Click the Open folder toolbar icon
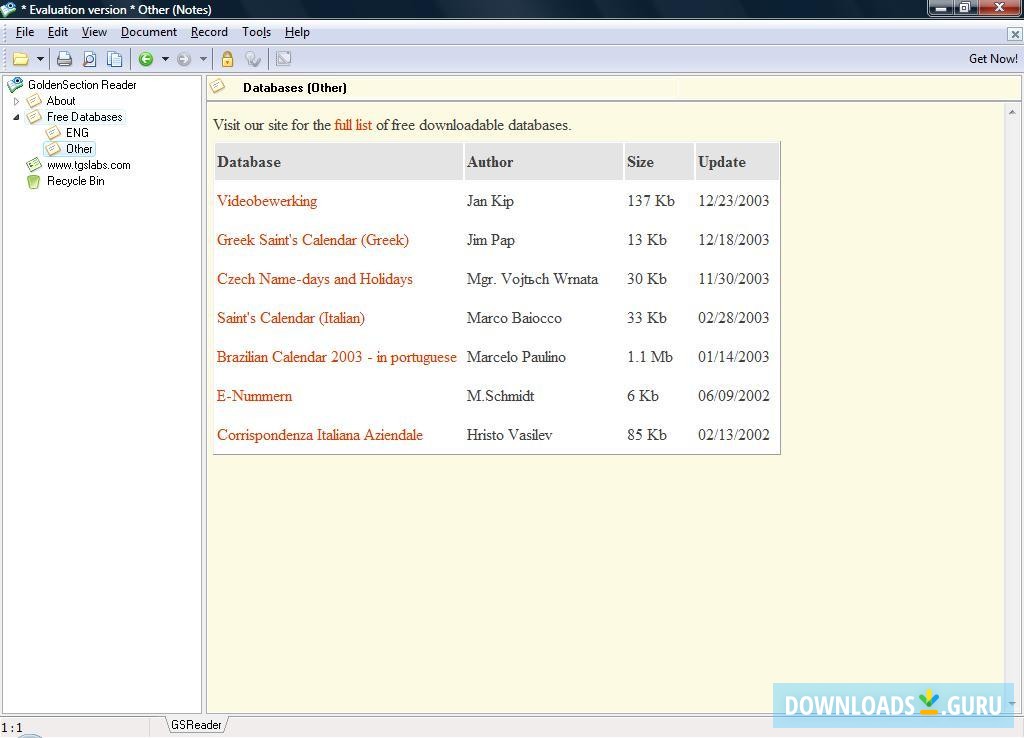The width and height of the screenshot is (1024, 738). coord(21,59)
